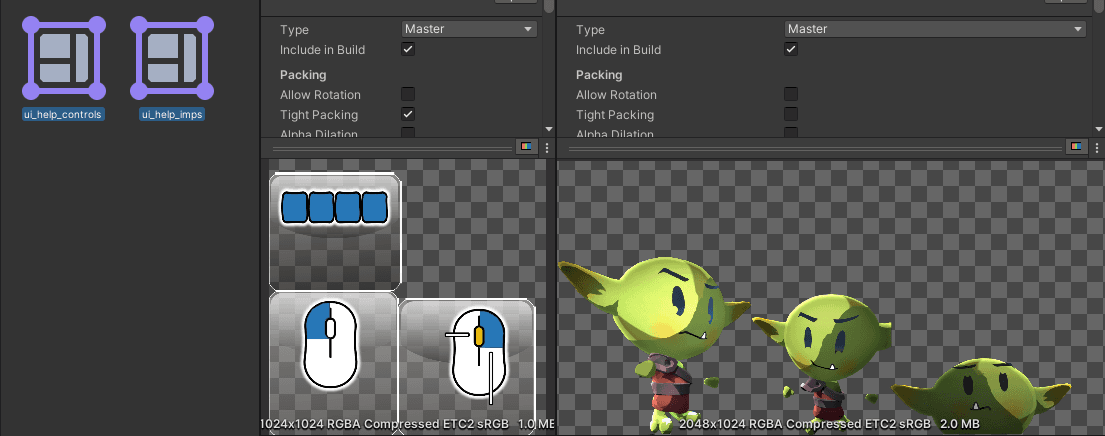Enable Allow Rotation in left inspector
The width and height of the screenshot is (1105, 436).
407,94
